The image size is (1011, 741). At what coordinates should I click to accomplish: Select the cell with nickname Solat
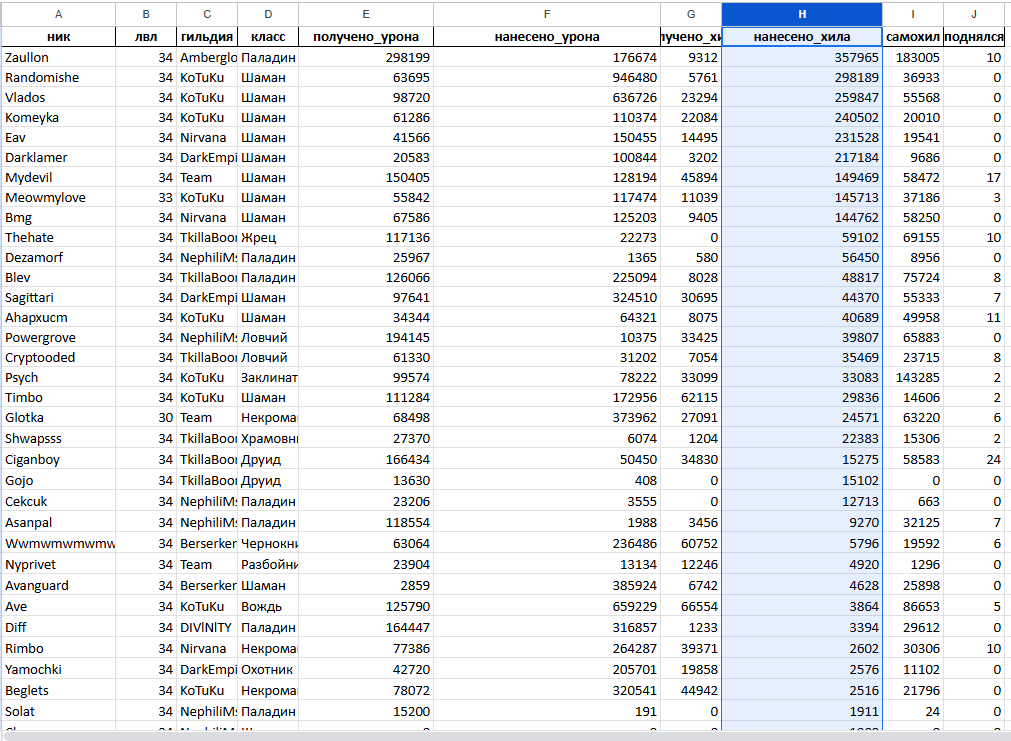tap(58, 711)
